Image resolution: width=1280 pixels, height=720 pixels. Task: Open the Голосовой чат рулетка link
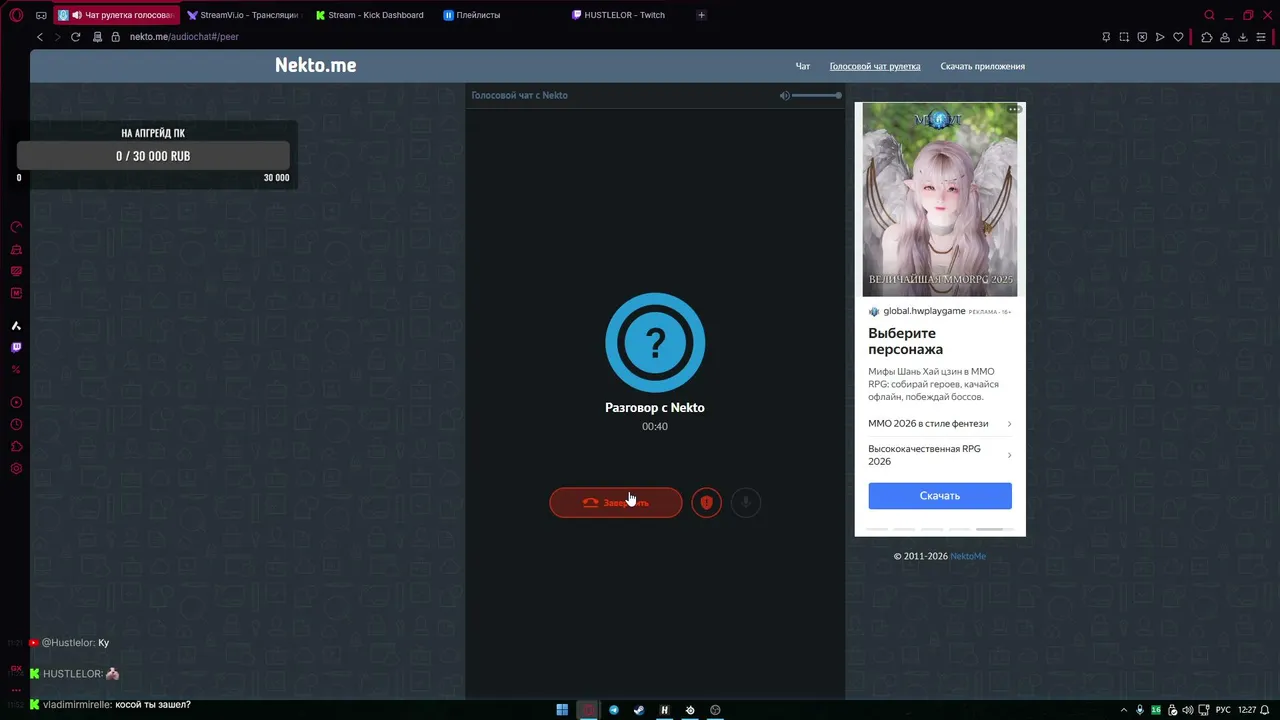875,66
